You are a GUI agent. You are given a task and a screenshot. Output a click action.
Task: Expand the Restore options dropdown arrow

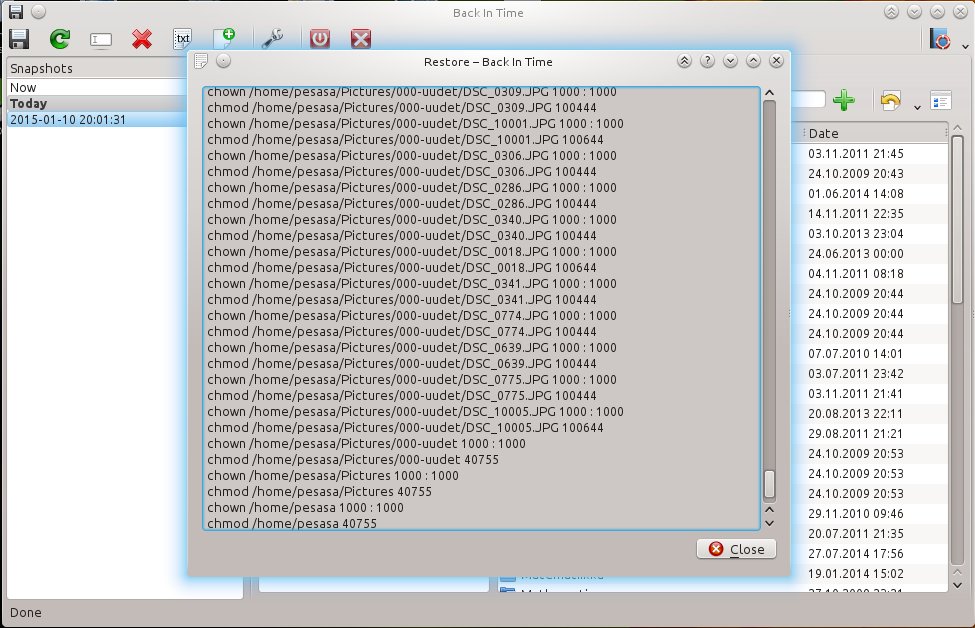pyautogui.click(x=917, y=108)
